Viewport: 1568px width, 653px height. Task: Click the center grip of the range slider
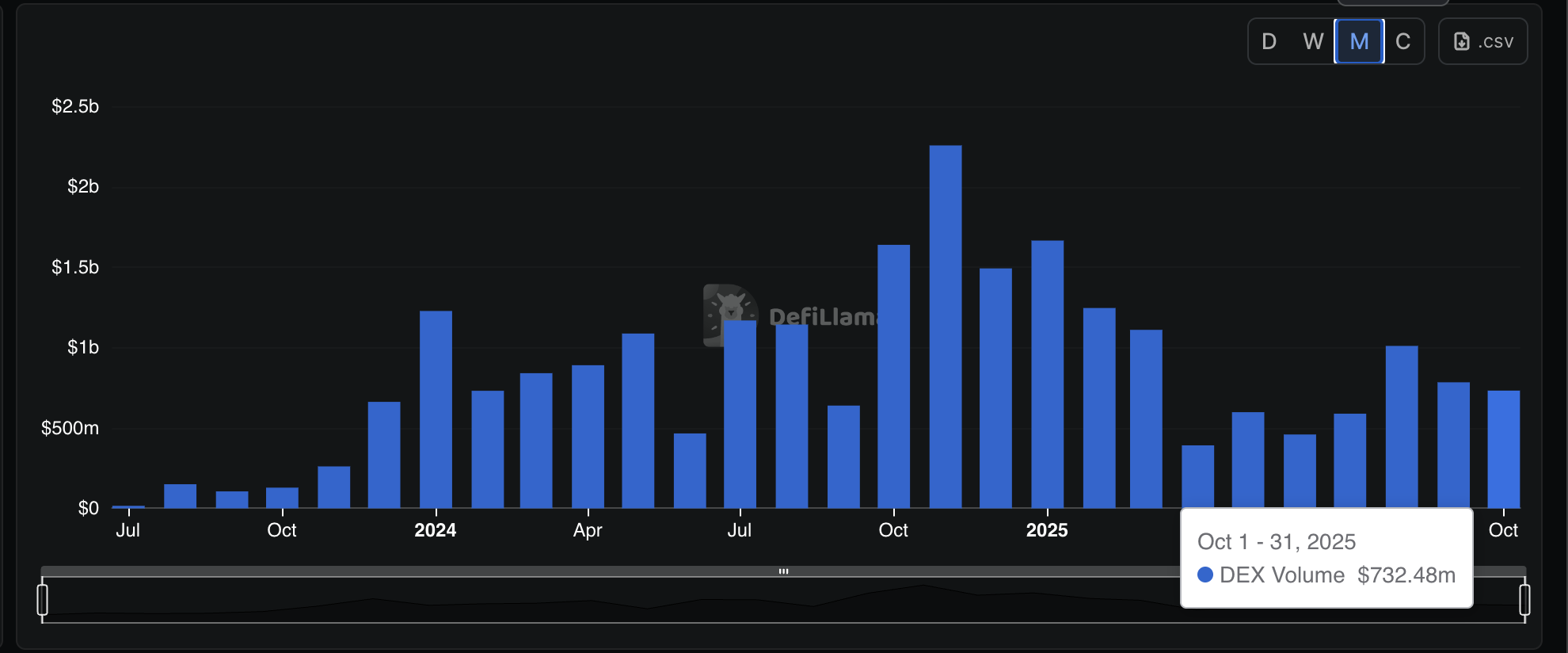click(x=783, y=571)
